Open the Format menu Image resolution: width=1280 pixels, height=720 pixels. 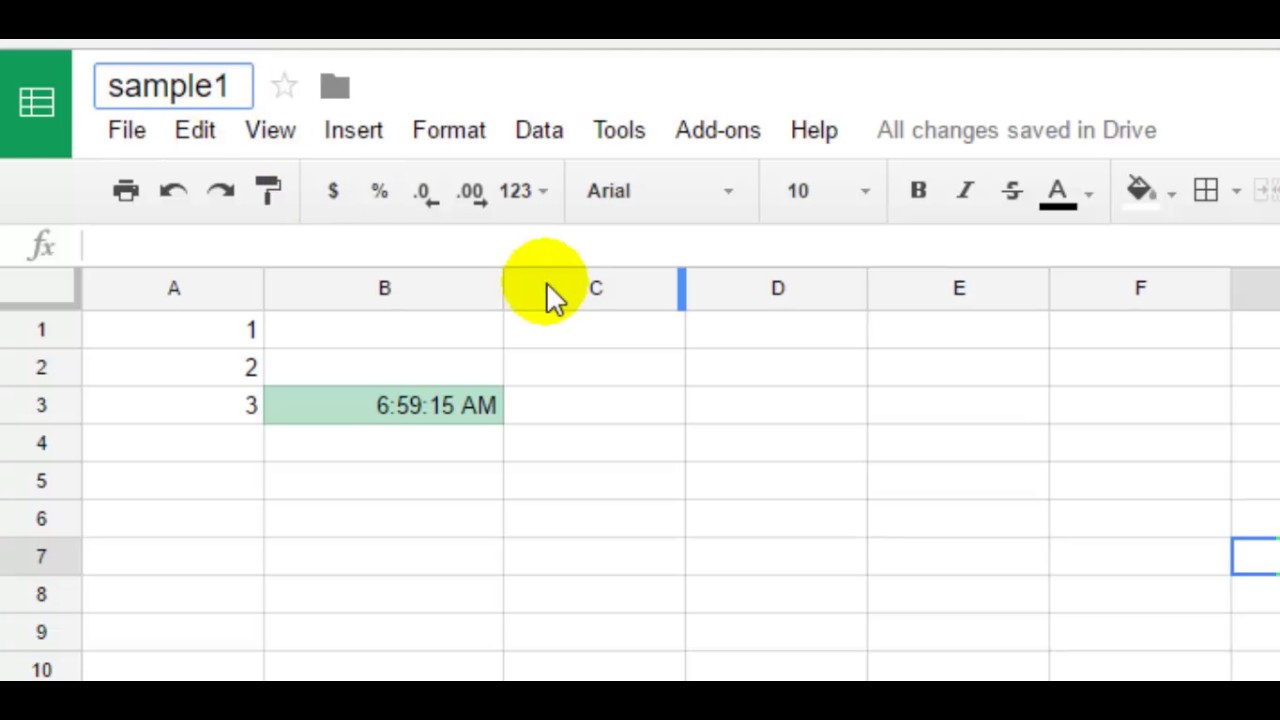[449, 130]
